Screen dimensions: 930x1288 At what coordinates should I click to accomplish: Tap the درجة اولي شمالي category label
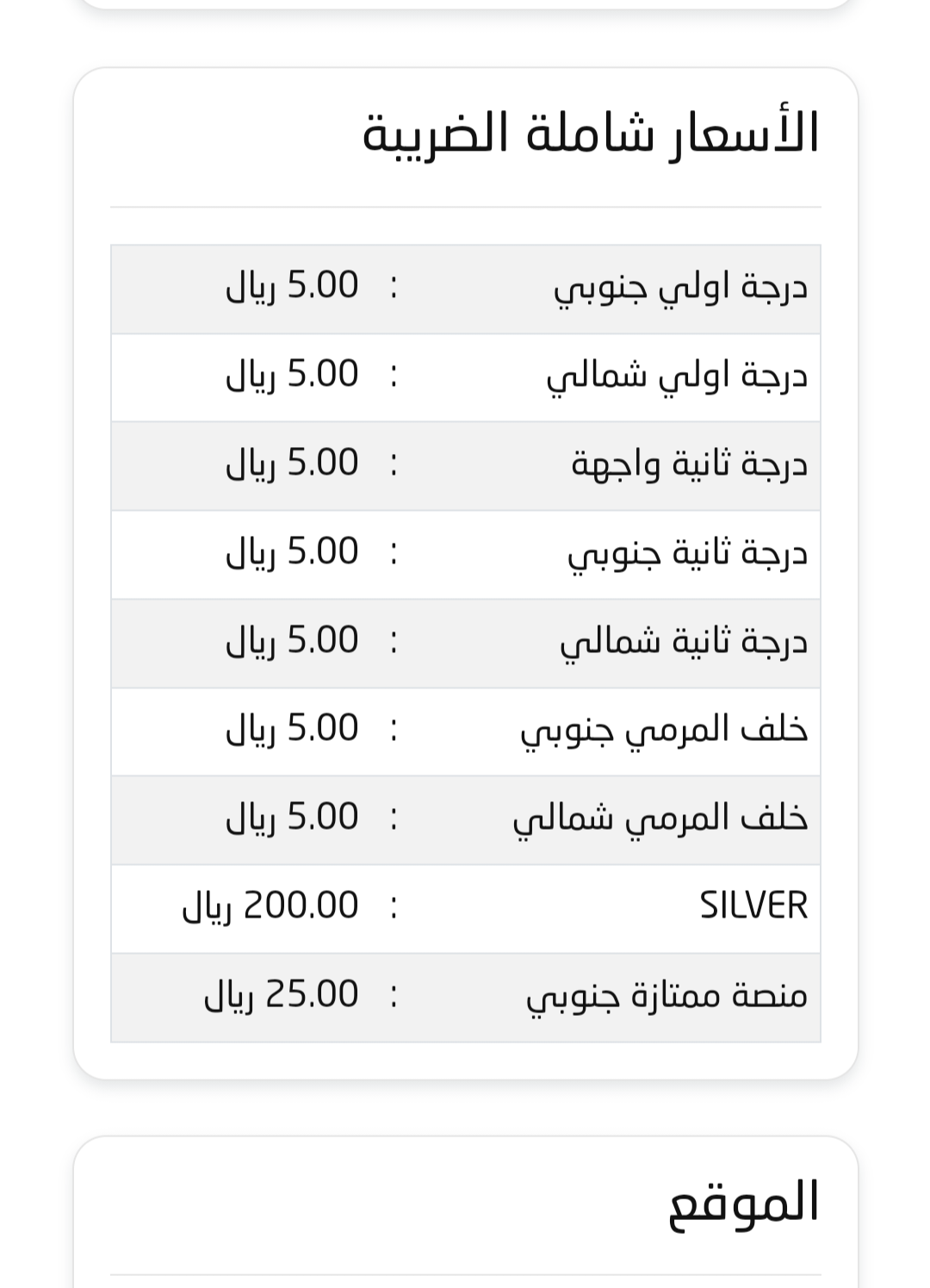678,377
